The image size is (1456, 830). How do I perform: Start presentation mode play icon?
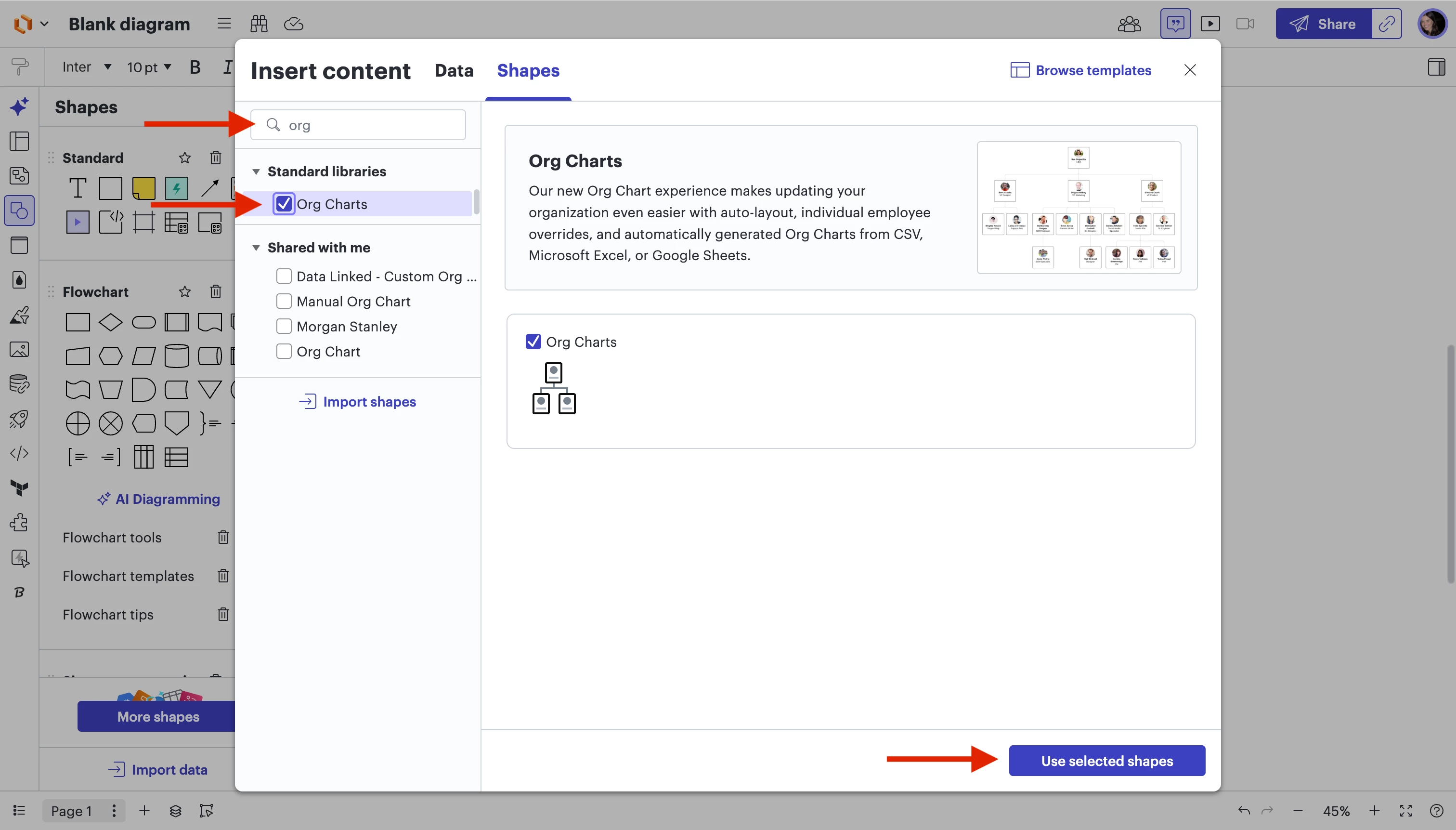(1210, 24)
